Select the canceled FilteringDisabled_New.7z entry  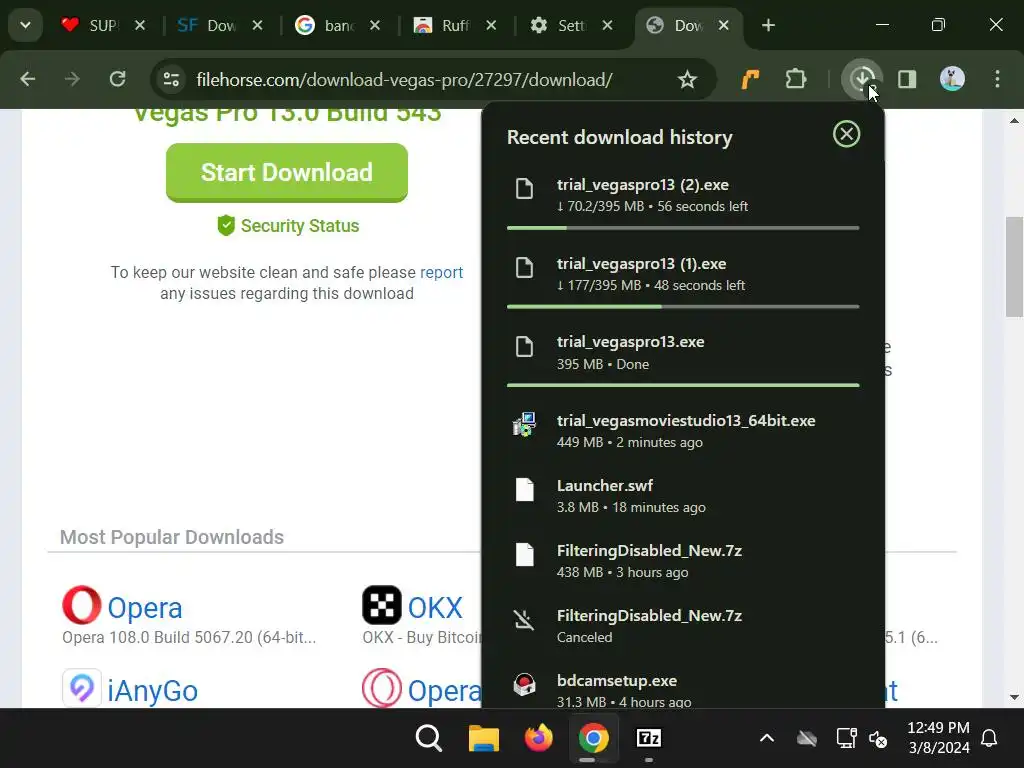click(683, 626)
